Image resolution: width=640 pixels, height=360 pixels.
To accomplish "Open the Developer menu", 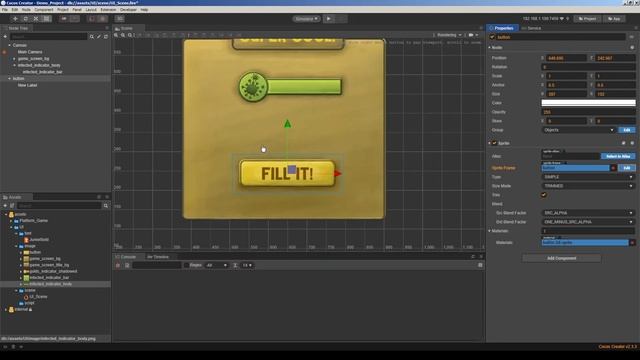I will pyautogui.click(x=128, y=9).
